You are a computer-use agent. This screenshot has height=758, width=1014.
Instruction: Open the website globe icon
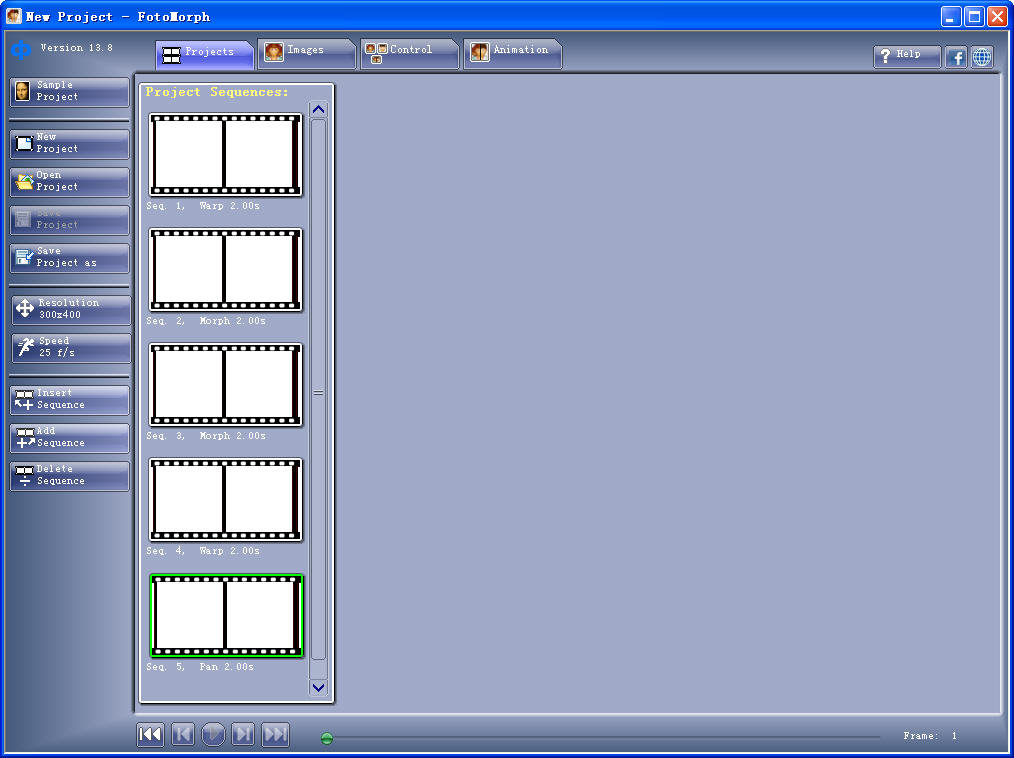point(982,57)
